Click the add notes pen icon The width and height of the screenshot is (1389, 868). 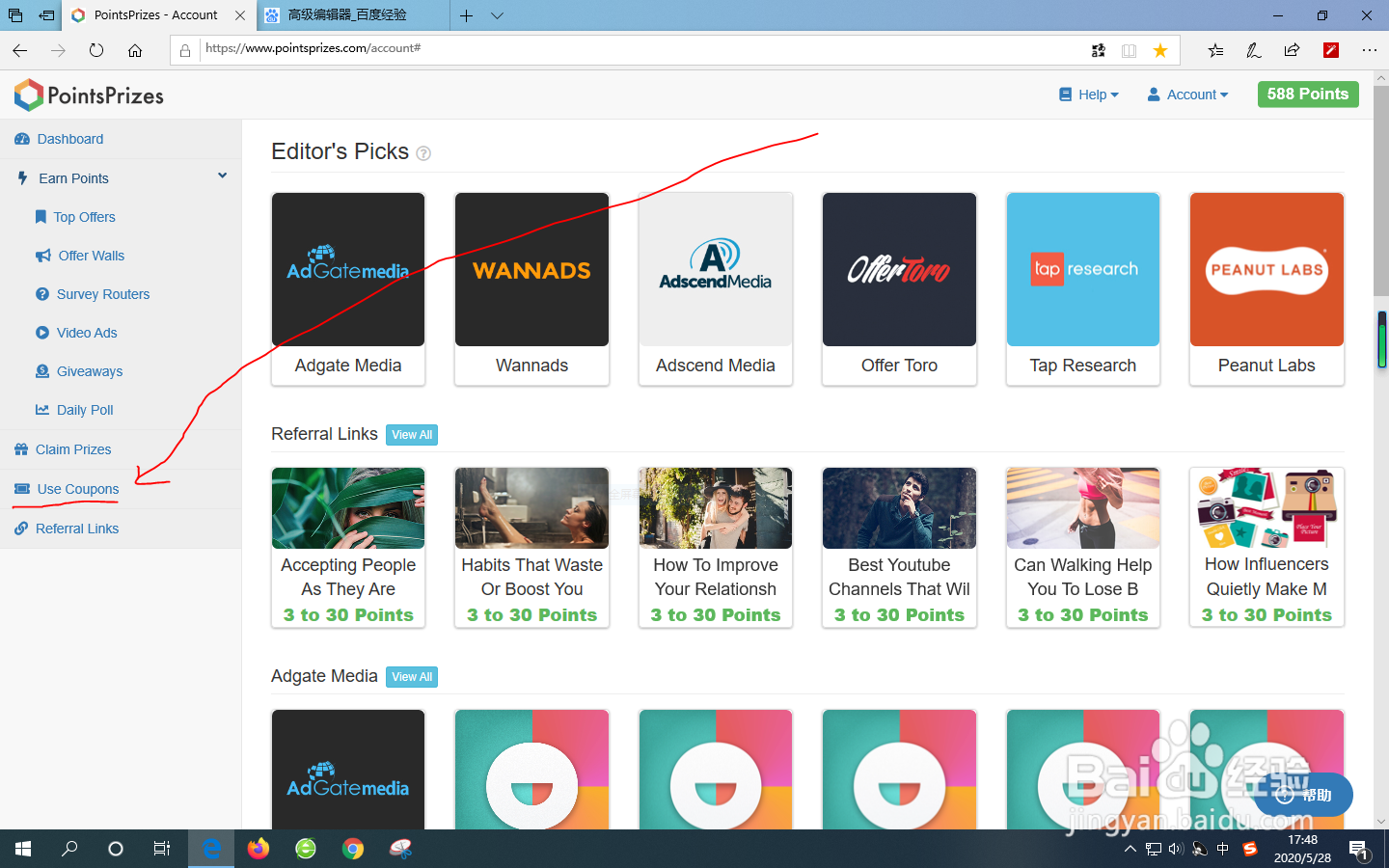click(1253, 50)
